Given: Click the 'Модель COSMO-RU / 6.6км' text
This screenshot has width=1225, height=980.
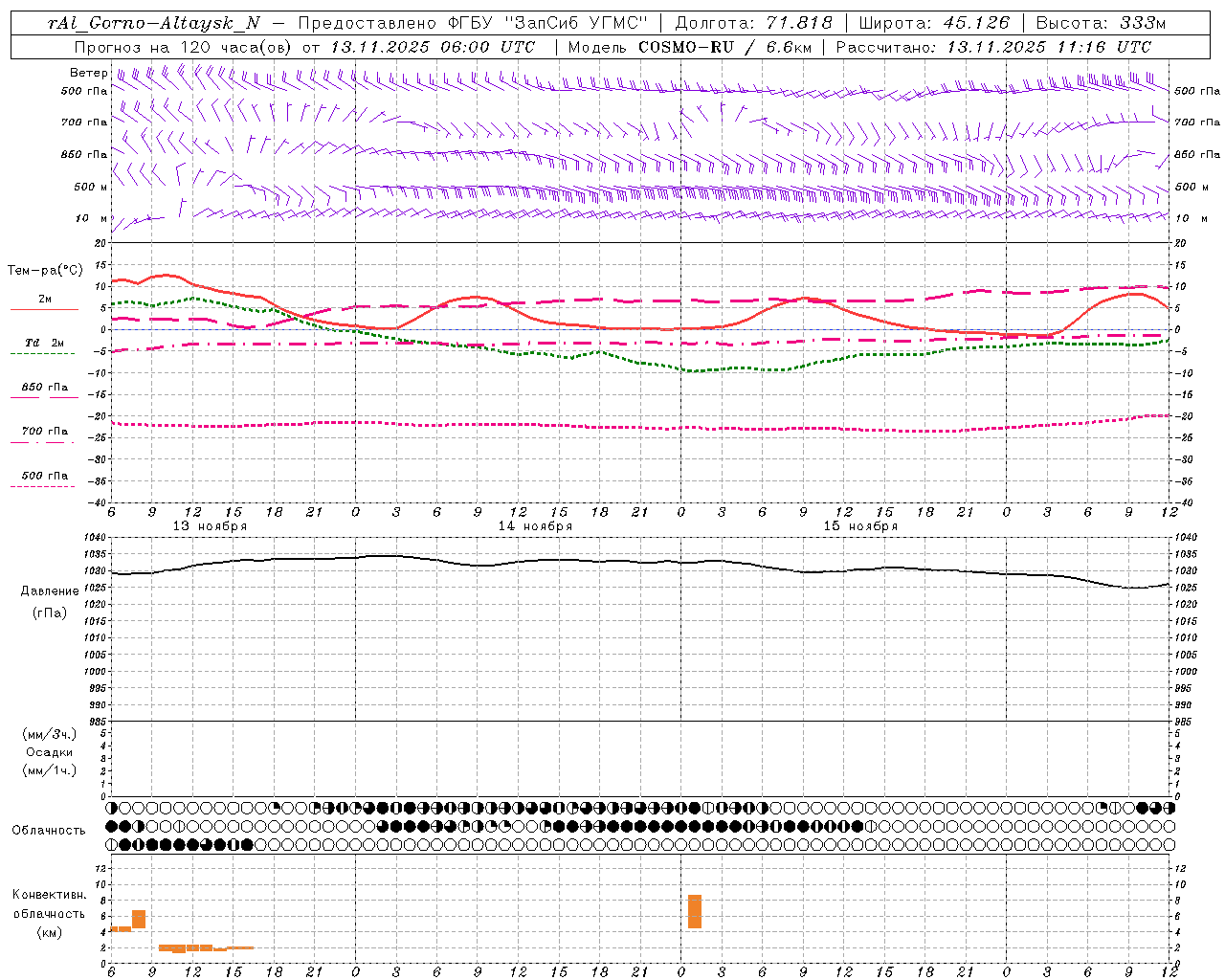Looking at the screenshot, I should click(690, 47).
